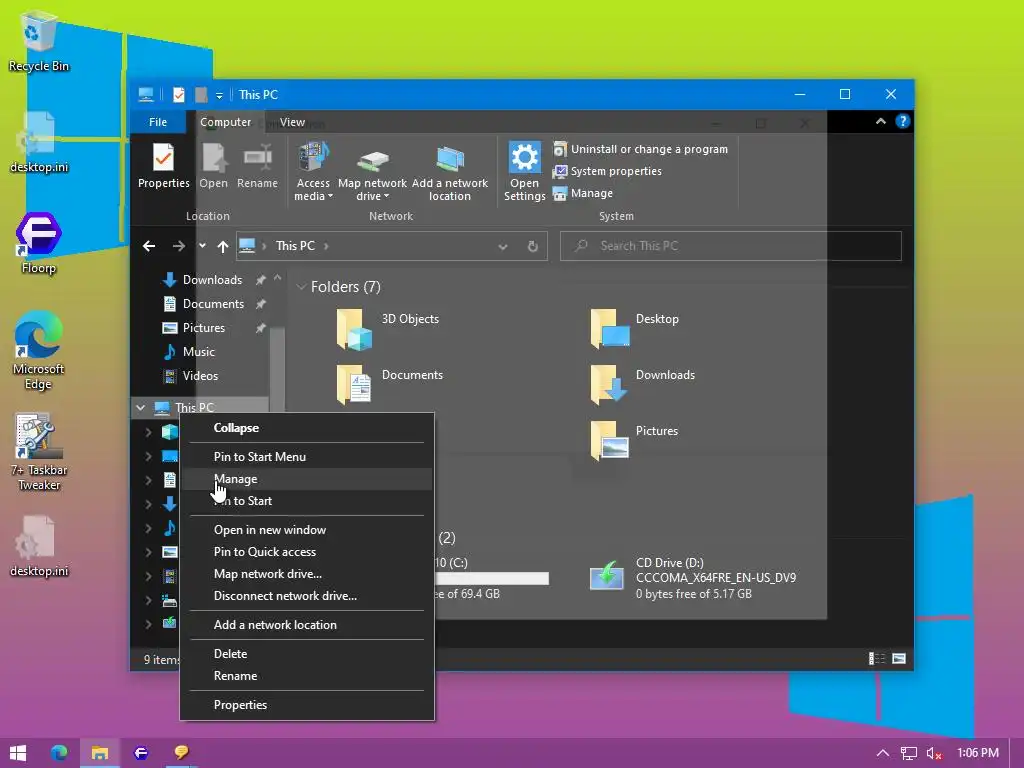Refresh the This PC view
Image resolution: width=1024 pixels, height=768 pixels.
pyautogui.click(x=533, y=246)
